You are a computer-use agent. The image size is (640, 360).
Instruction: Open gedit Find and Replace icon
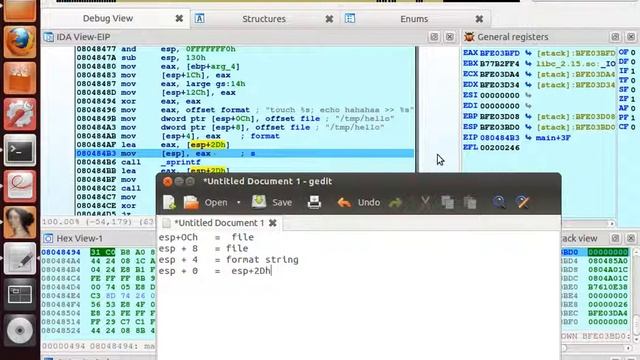pyautogui.click(x=522, y=202)
